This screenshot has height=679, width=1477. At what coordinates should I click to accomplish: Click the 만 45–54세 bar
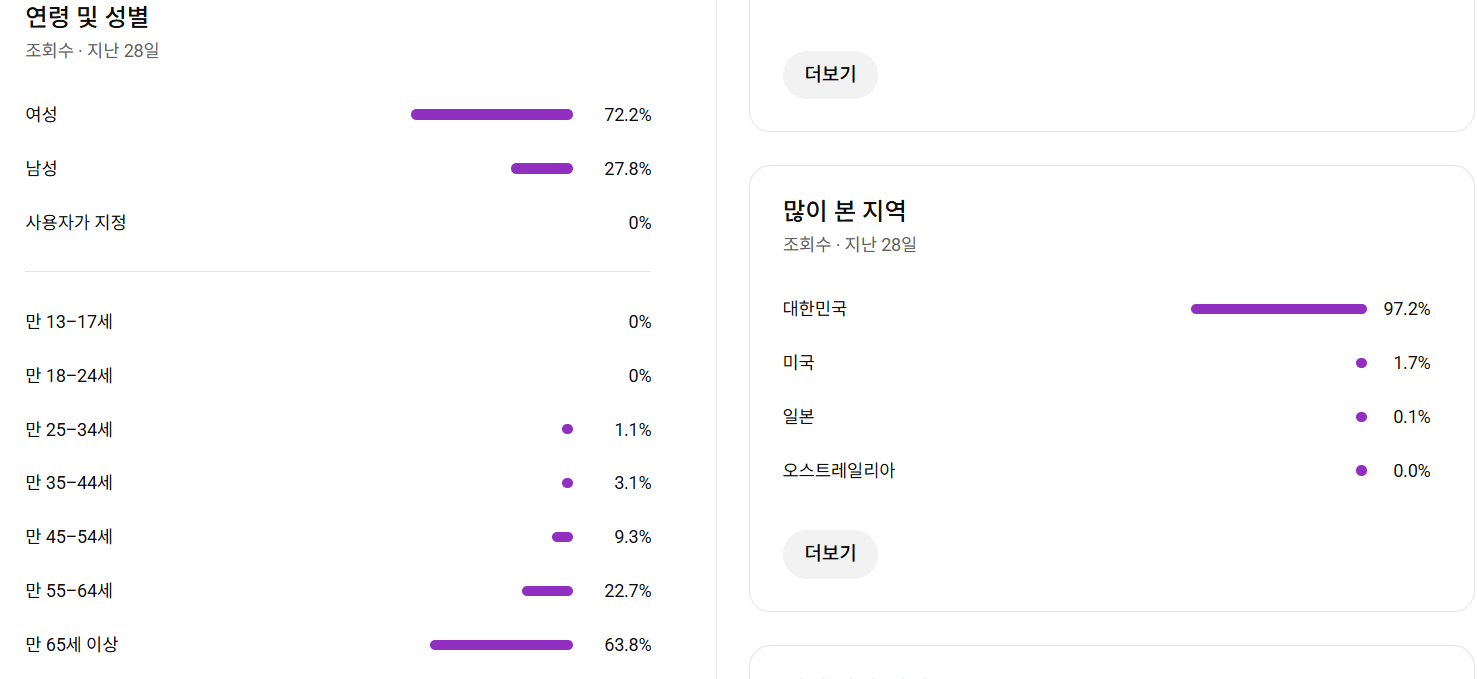point(562,537)
